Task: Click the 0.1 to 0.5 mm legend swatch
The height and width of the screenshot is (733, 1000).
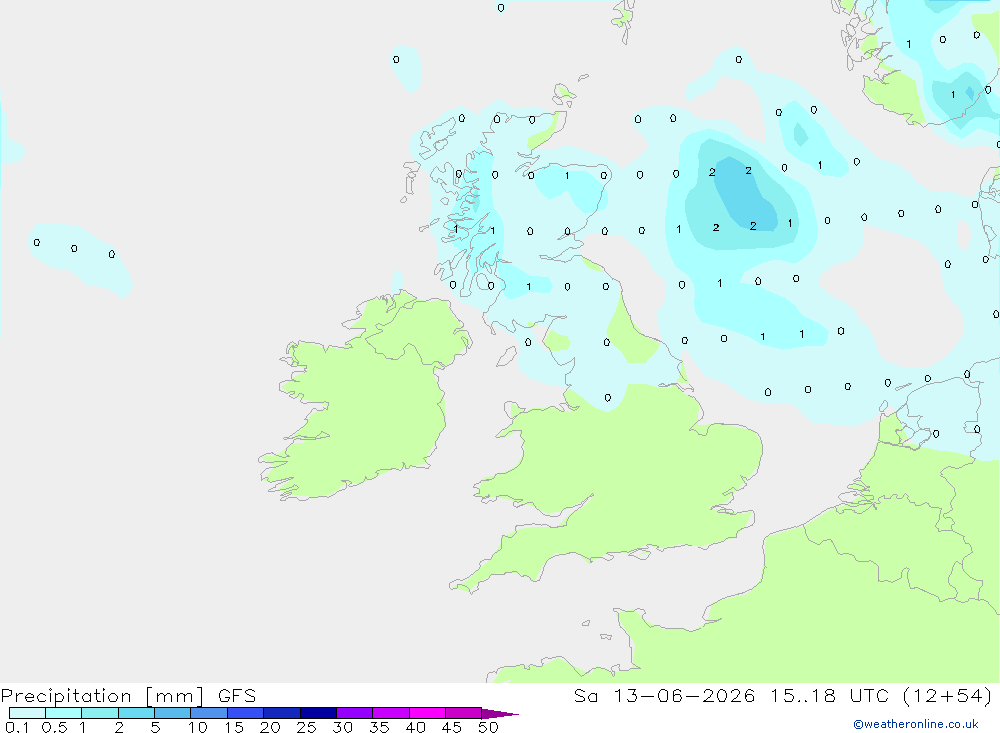Action: pyautogui.click(x=27, y=713)
